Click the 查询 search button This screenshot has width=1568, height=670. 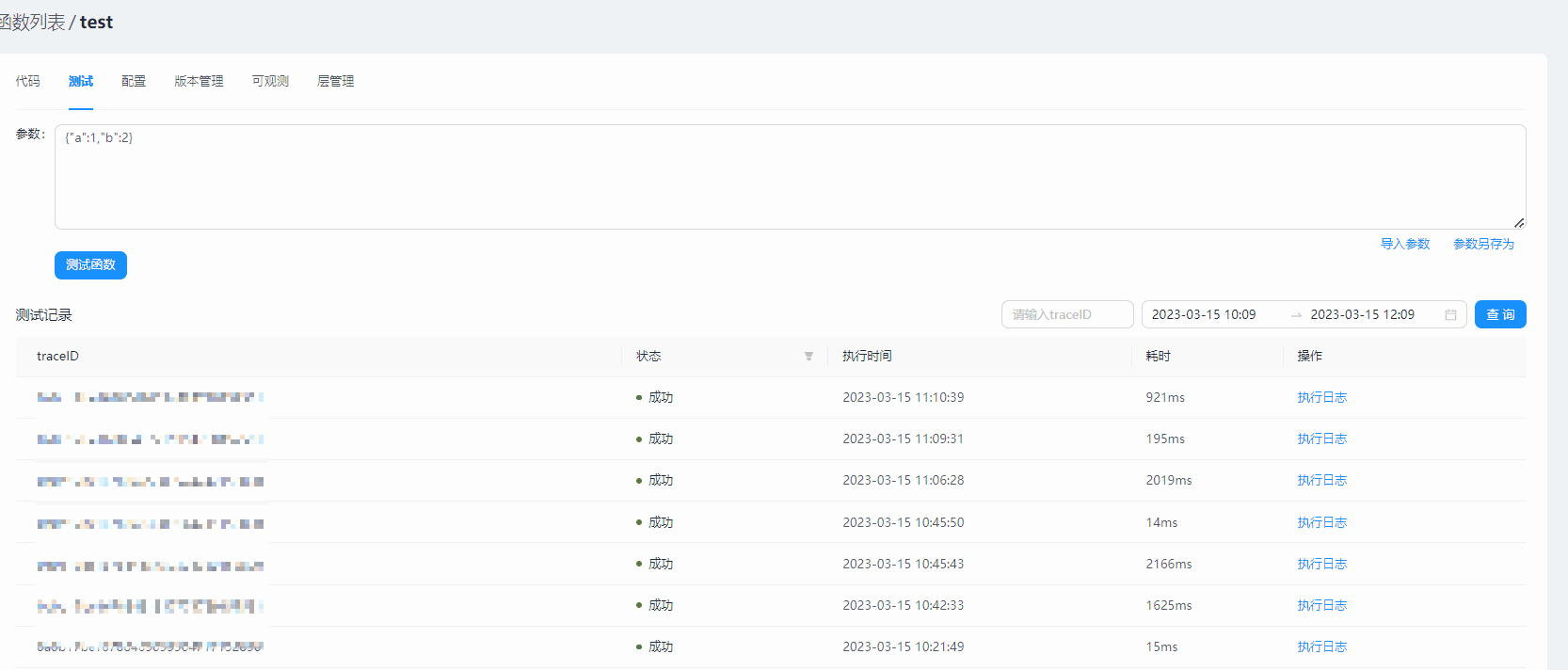(1500, 314)
